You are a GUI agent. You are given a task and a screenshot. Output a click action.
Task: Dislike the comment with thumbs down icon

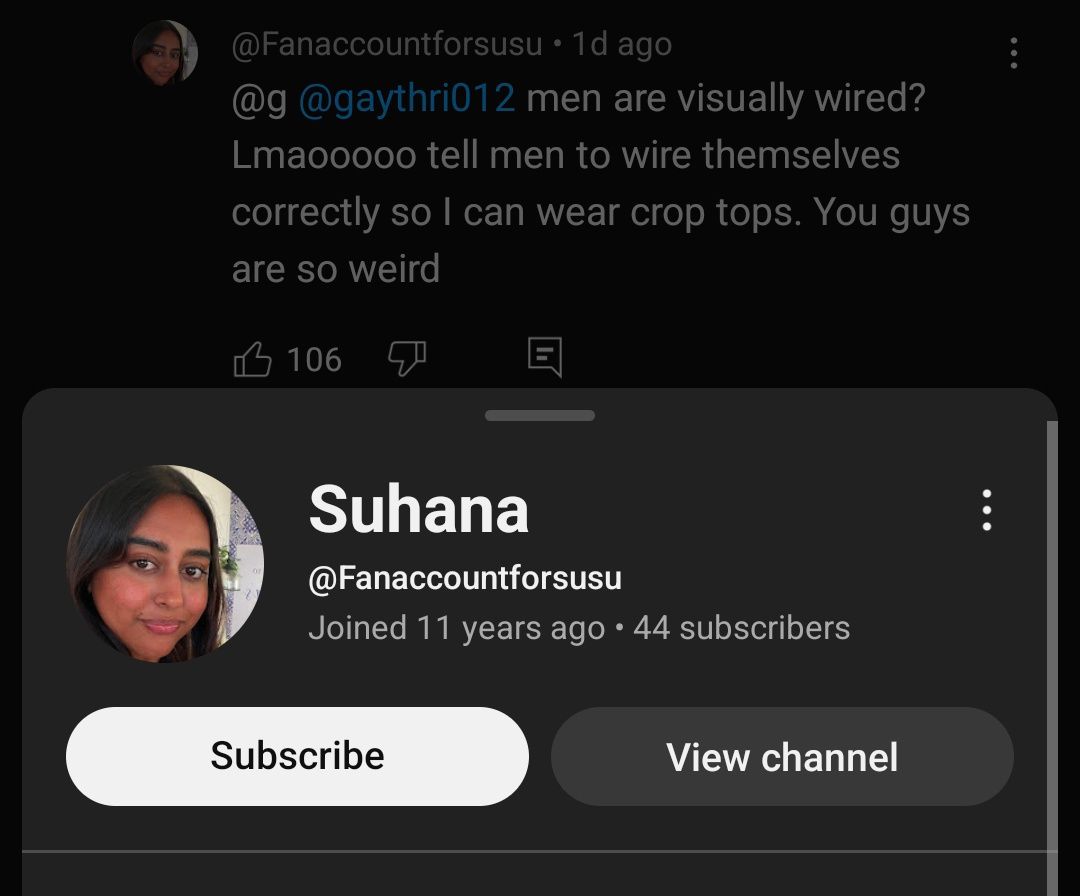[407, 358]
